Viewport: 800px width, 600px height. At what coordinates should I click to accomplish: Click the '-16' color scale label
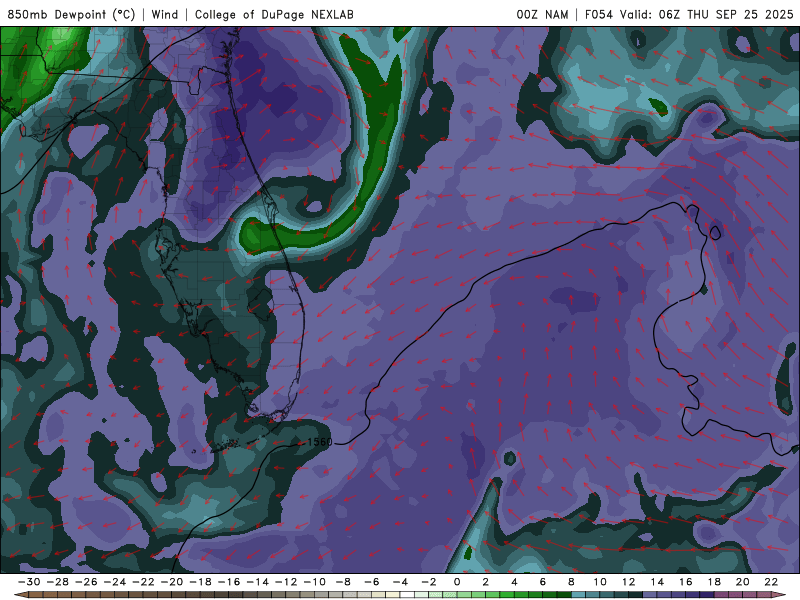pos(229,582)
